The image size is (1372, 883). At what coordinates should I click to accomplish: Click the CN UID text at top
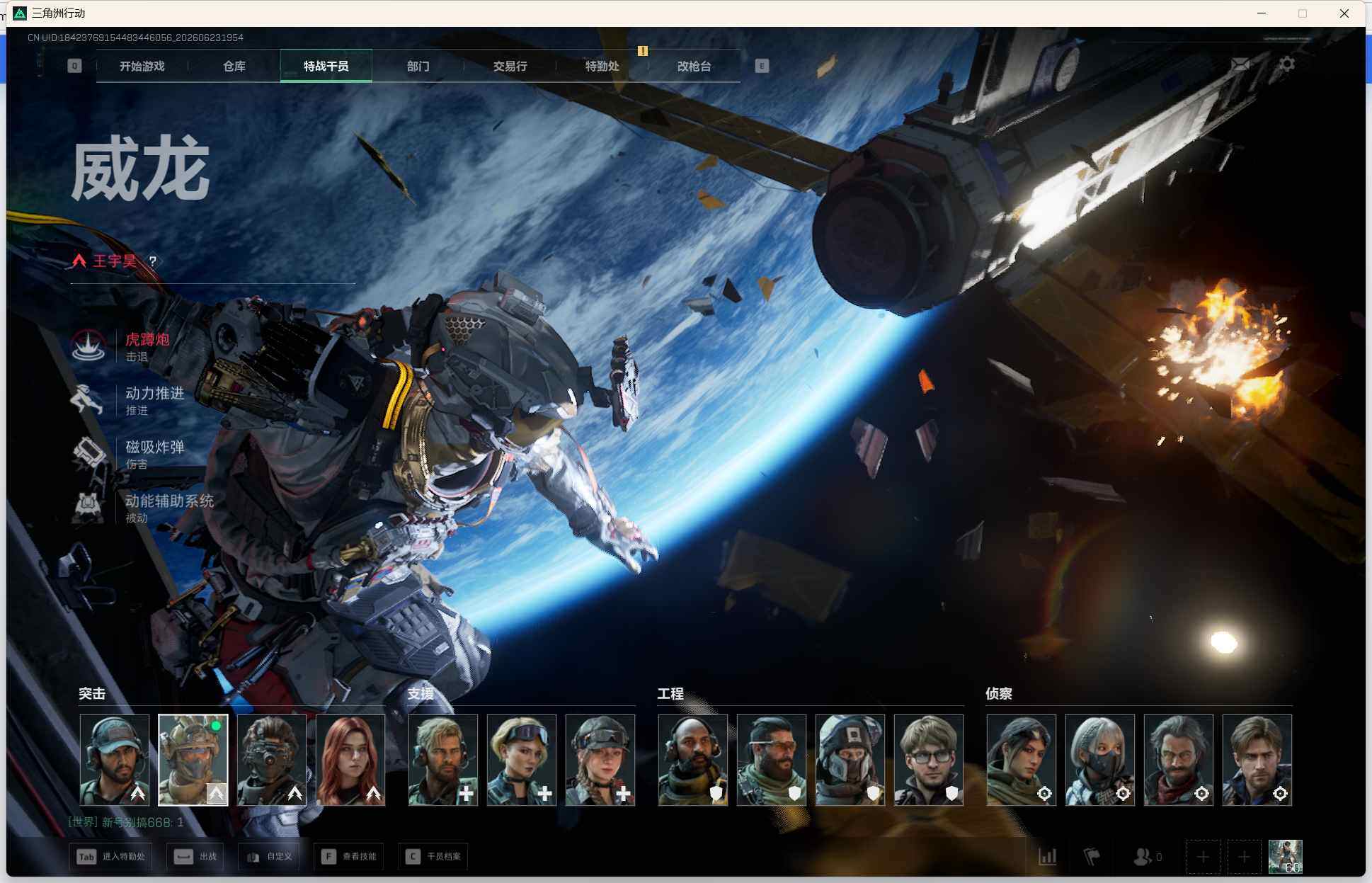click(x=135, y=38)
